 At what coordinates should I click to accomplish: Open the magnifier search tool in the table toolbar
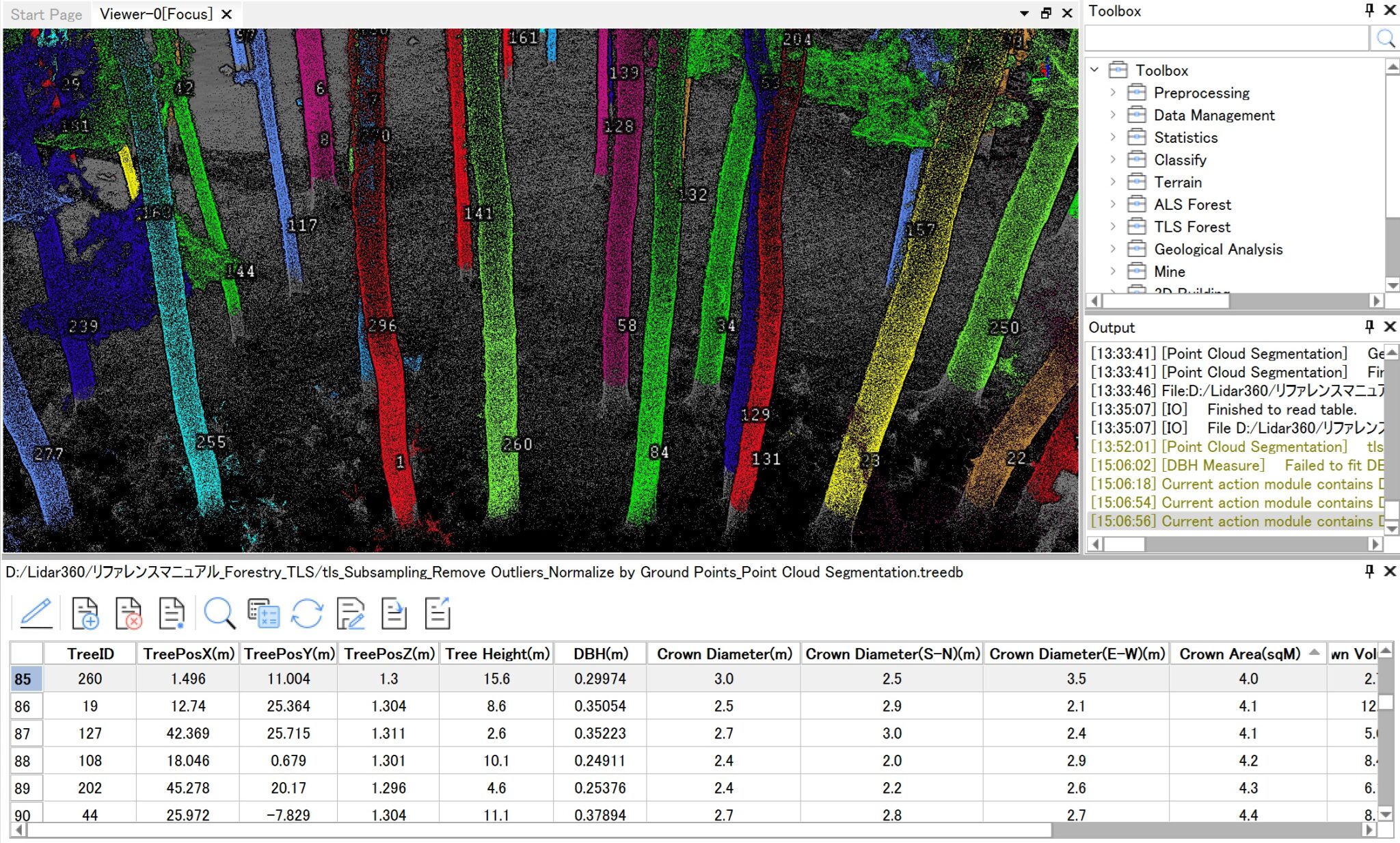coord(219,613)
